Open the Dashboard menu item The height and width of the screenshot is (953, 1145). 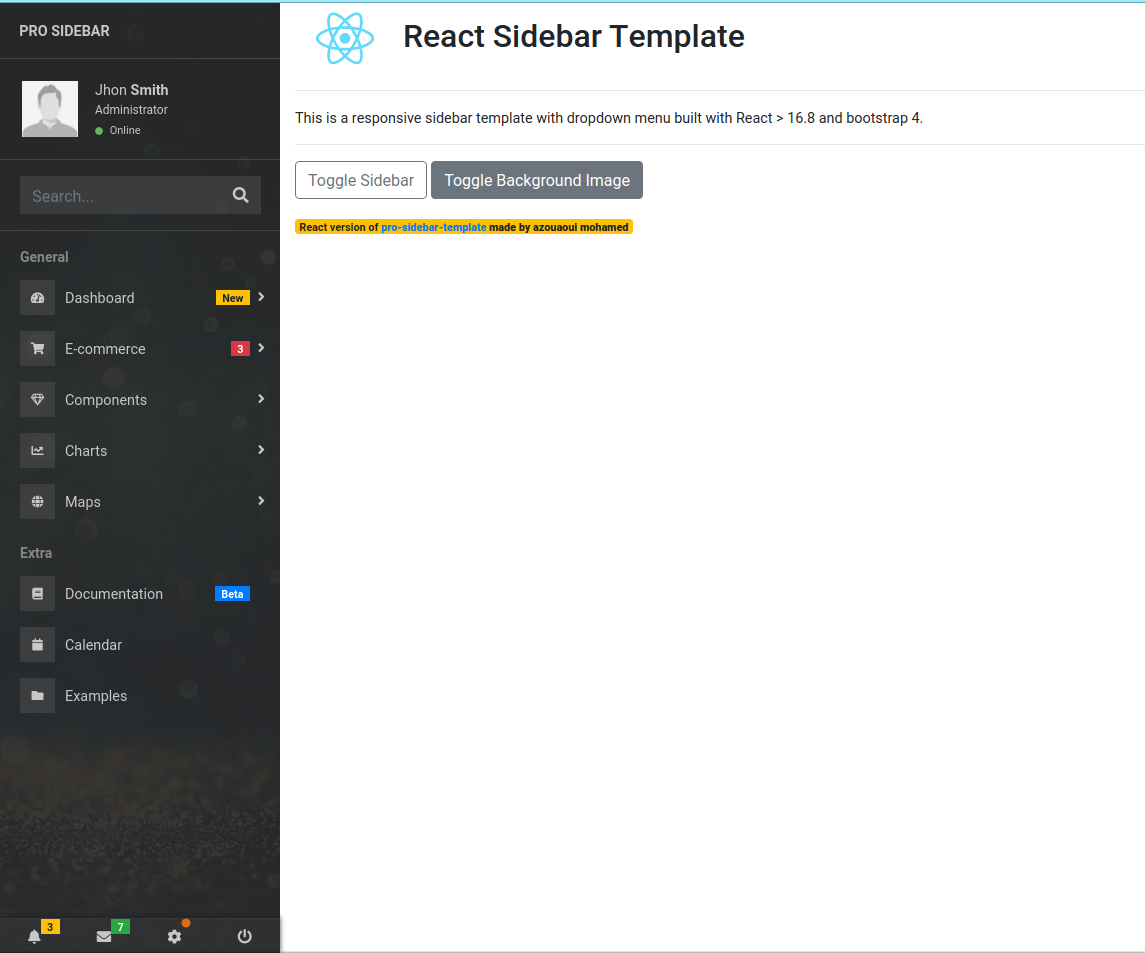click(139, 298)
